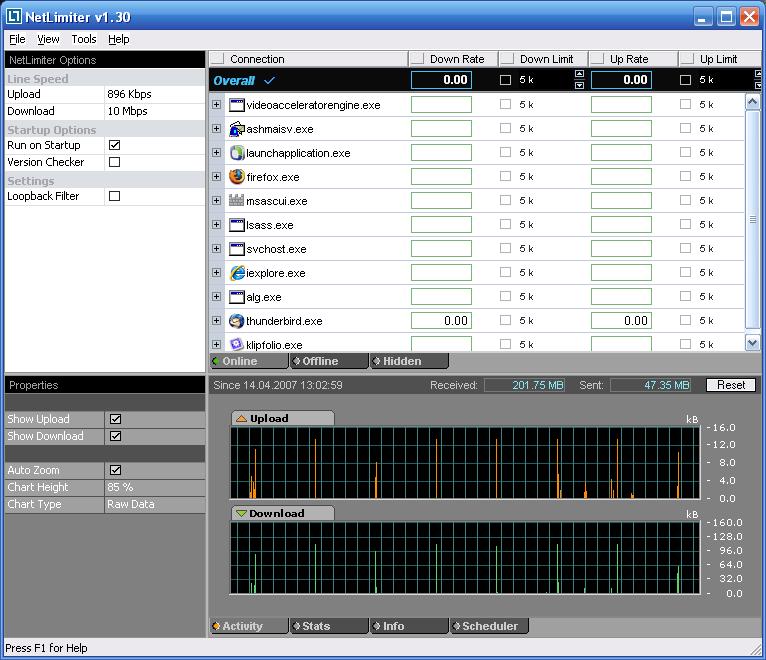Expand the thunderbird.exe connections

click(x=216, y=320)
